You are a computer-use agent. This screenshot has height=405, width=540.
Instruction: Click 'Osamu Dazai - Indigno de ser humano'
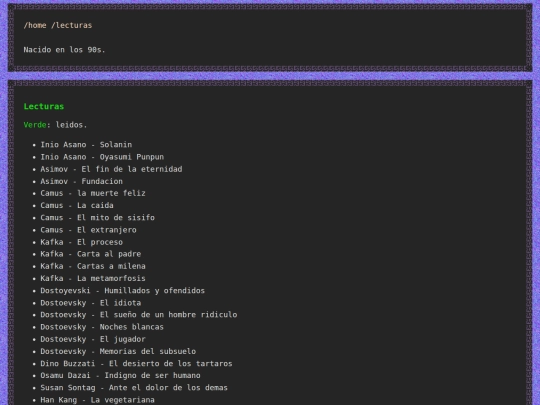point(121,375)
